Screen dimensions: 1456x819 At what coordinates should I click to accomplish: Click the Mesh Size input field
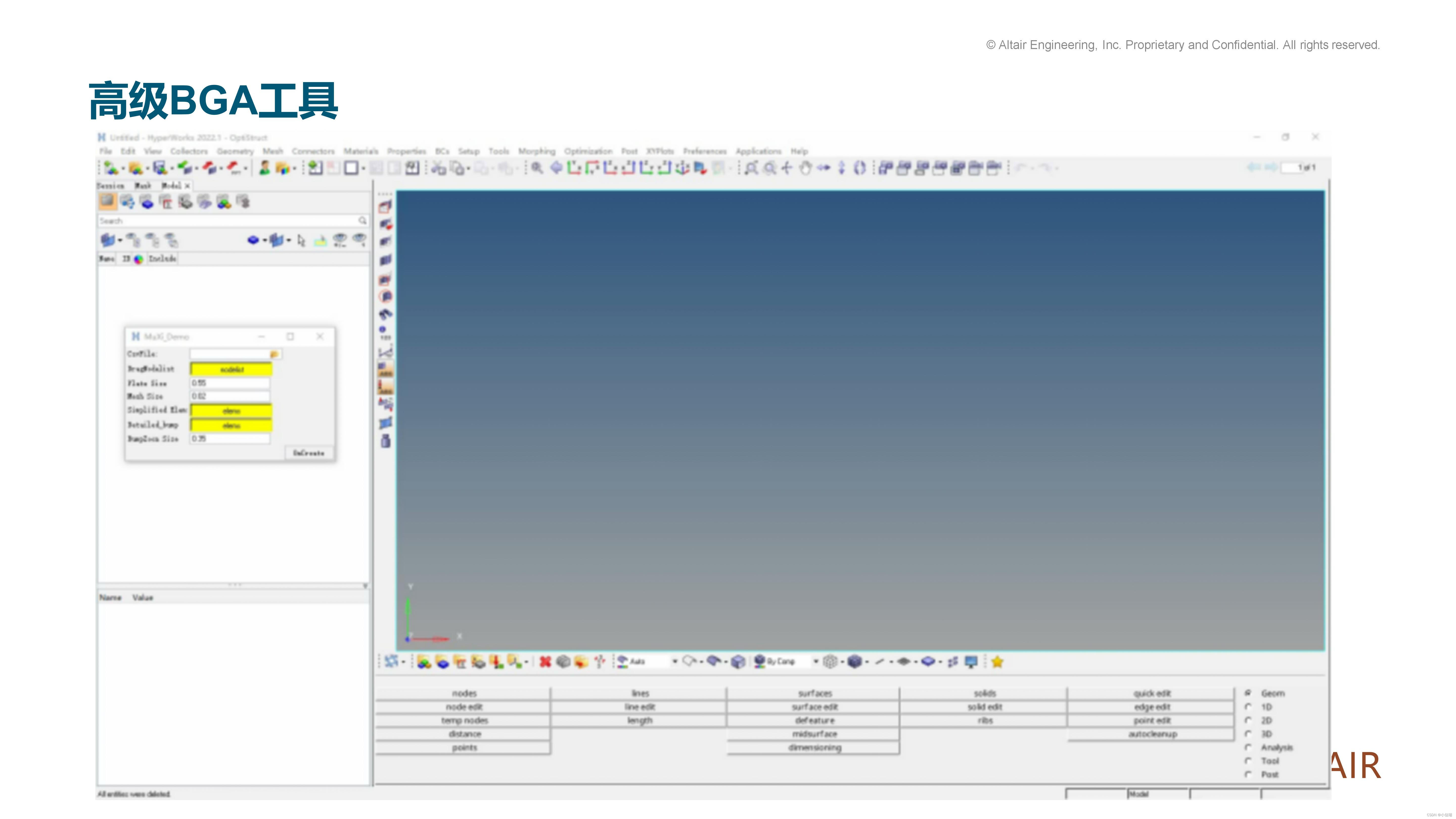230,396
